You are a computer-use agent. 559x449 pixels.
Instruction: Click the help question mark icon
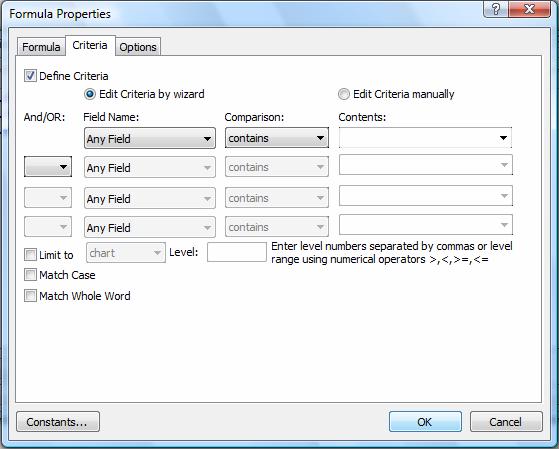pyautogui.click(x=496, y=9)
